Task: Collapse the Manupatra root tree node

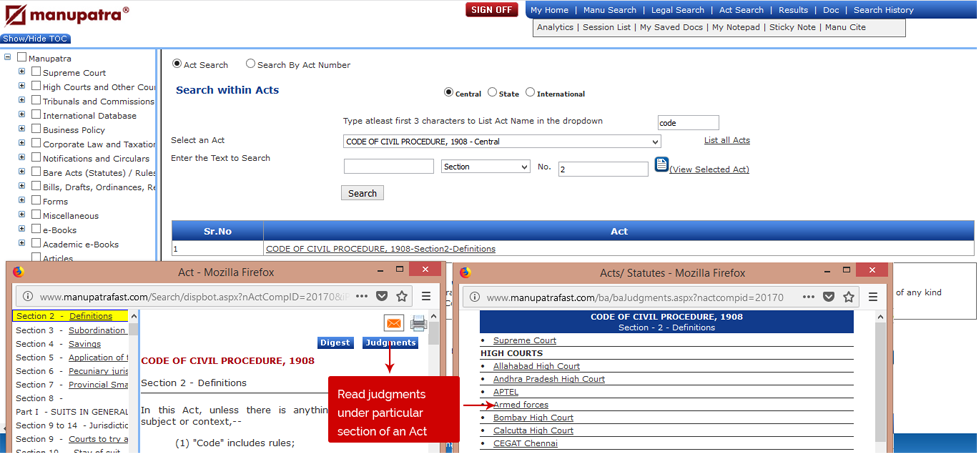Action: coord(7,57)
